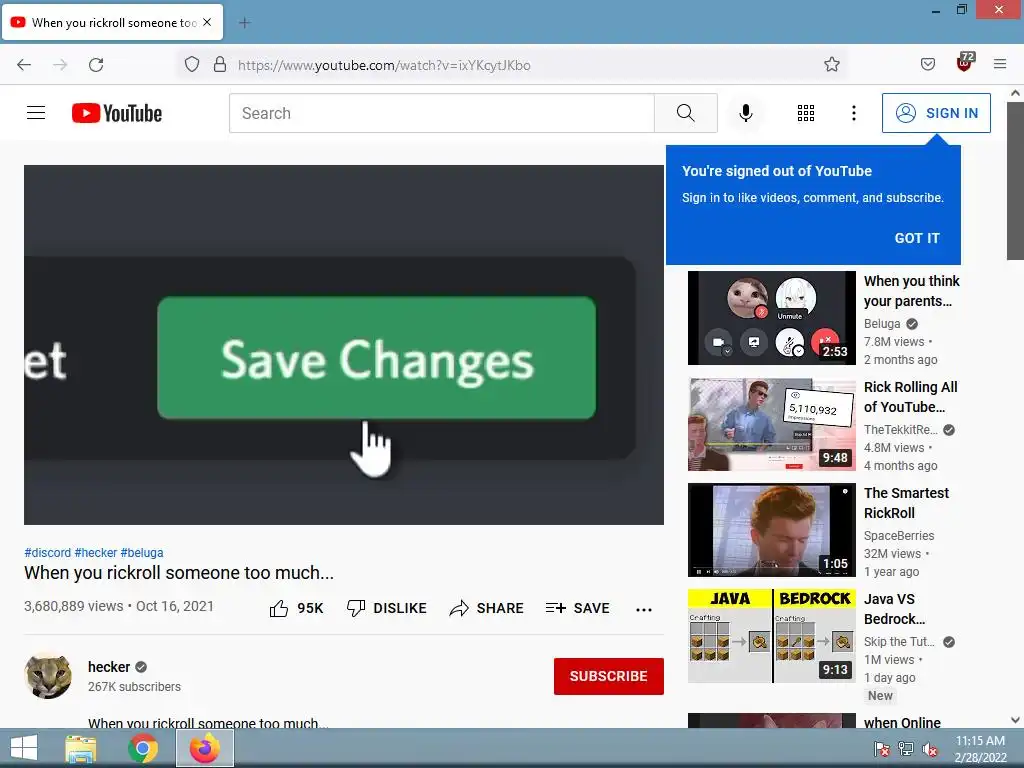Screen dimensions: 1024x768
Task: Open the 'Java VS Bedrock...' title link
Action: click(x=895, y=609)
